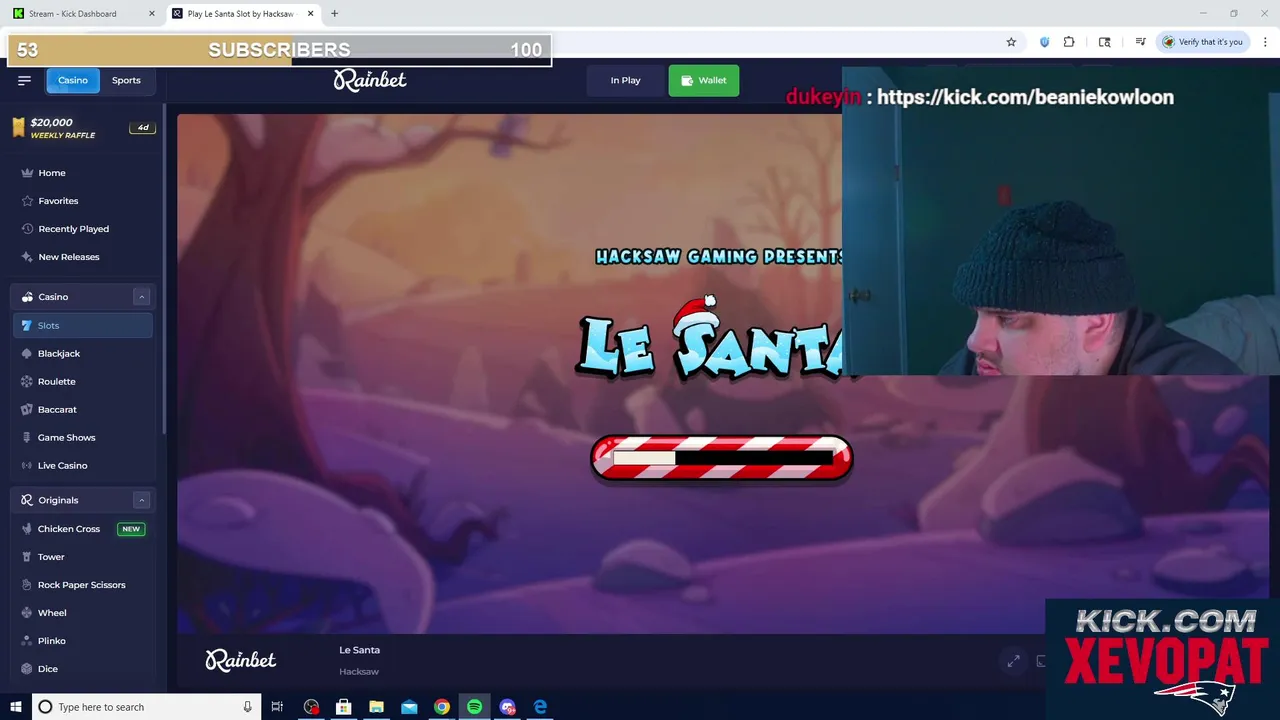1280x720 pixels.
Task: Open Game Shows
Action: 67,437
